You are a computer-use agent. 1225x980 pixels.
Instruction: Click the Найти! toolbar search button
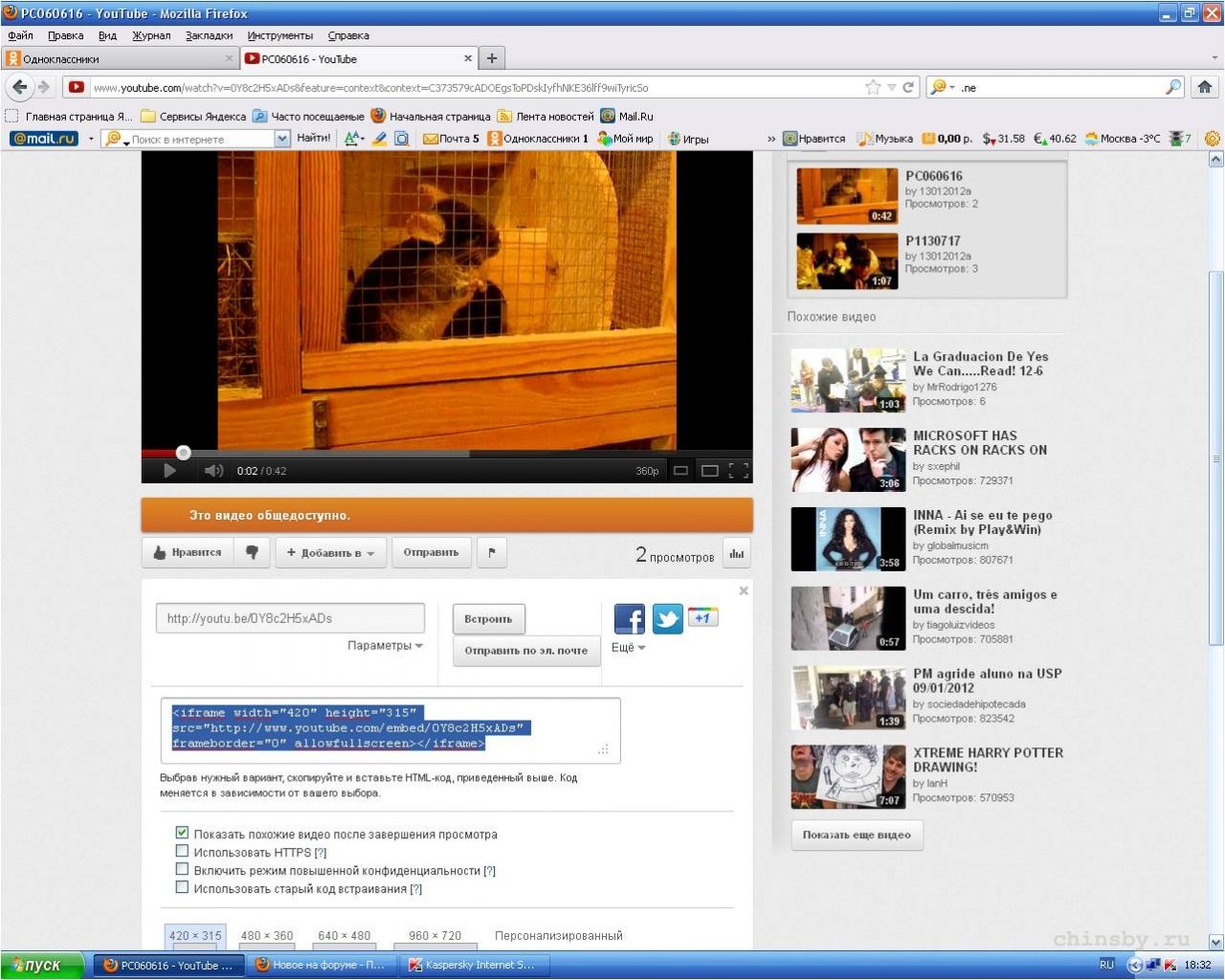click(x=313, y=139)
